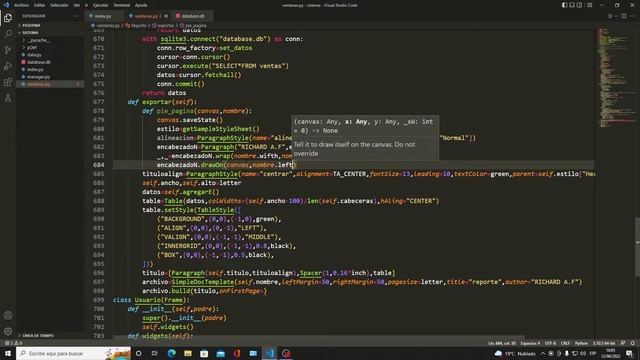
Task: Open the Windows Start button
Action: [8, 353]
